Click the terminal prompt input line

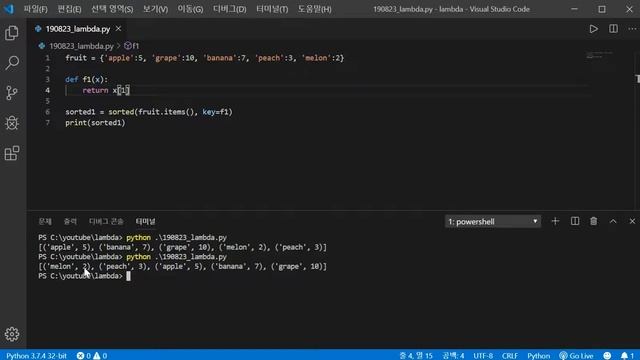click(x=84, y=276)
